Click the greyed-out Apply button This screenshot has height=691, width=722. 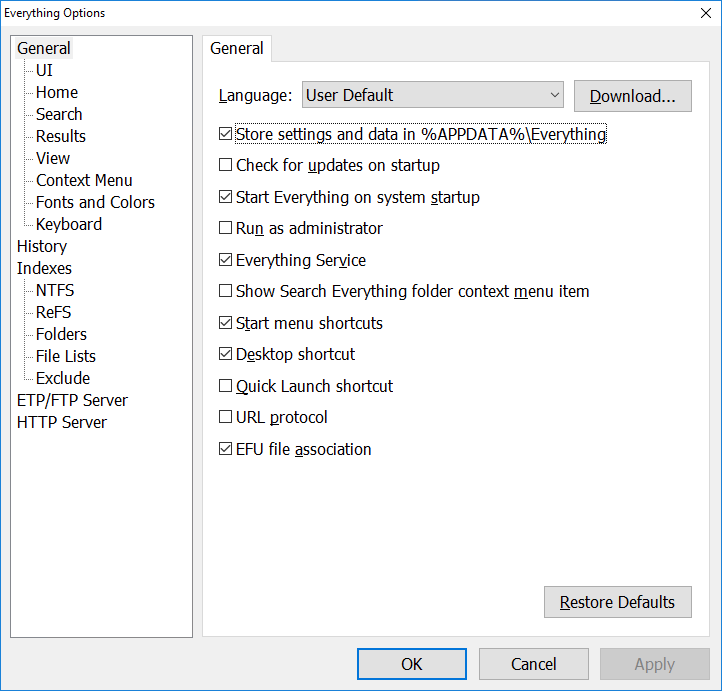click(x=654, y=664)
